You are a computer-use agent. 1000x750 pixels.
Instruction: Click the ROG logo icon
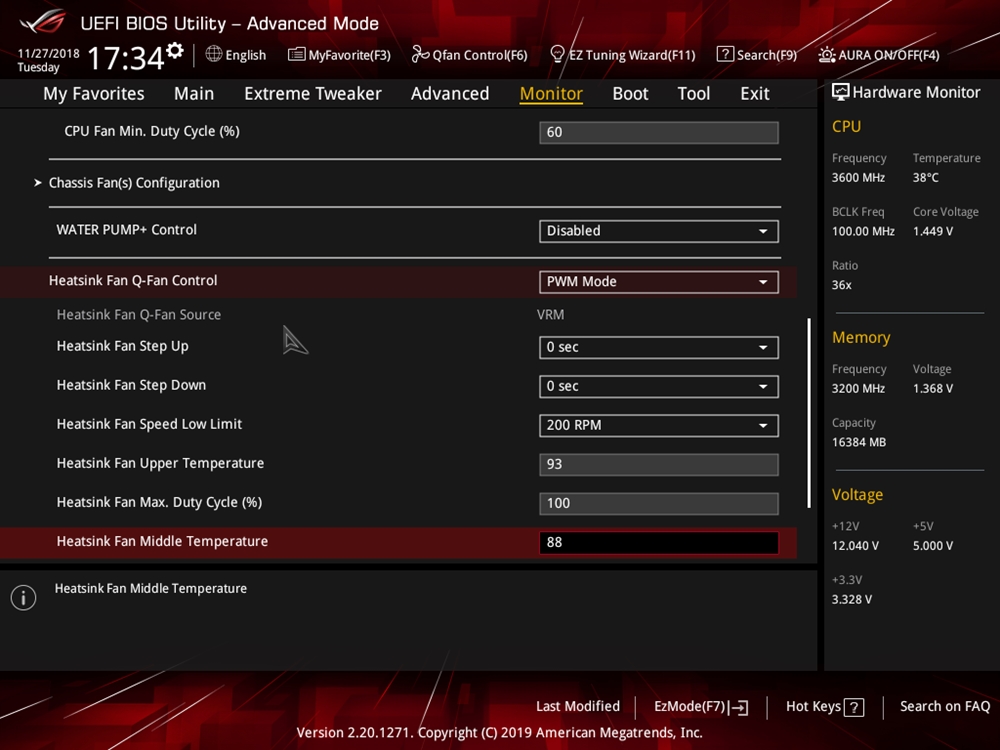coord(43,22)
